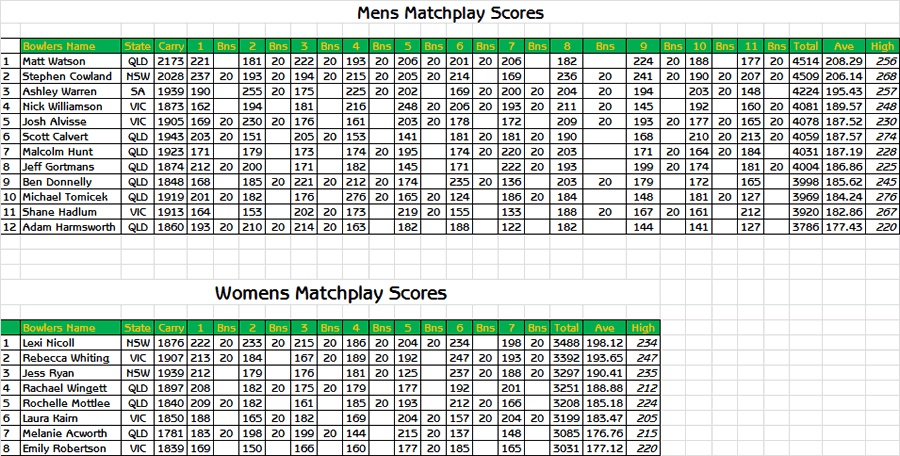Click the Mens table High header
This screenshot has width=900, height=456.
point(882,47)
